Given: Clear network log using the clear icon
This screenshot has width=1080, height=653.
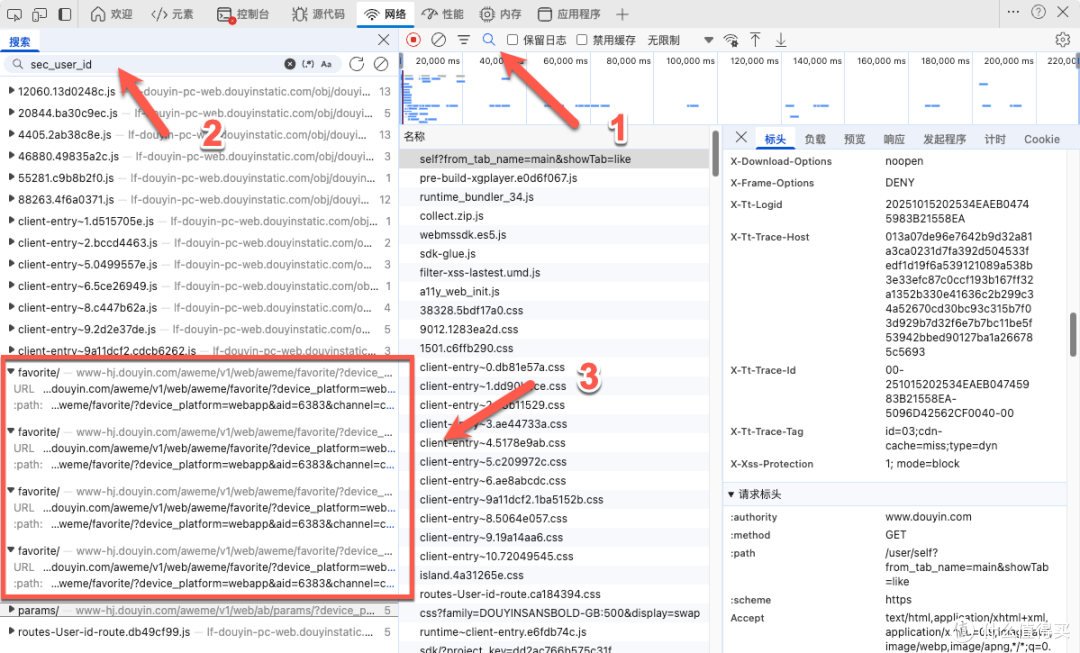Looking at the screenshot, I should 439,39.
